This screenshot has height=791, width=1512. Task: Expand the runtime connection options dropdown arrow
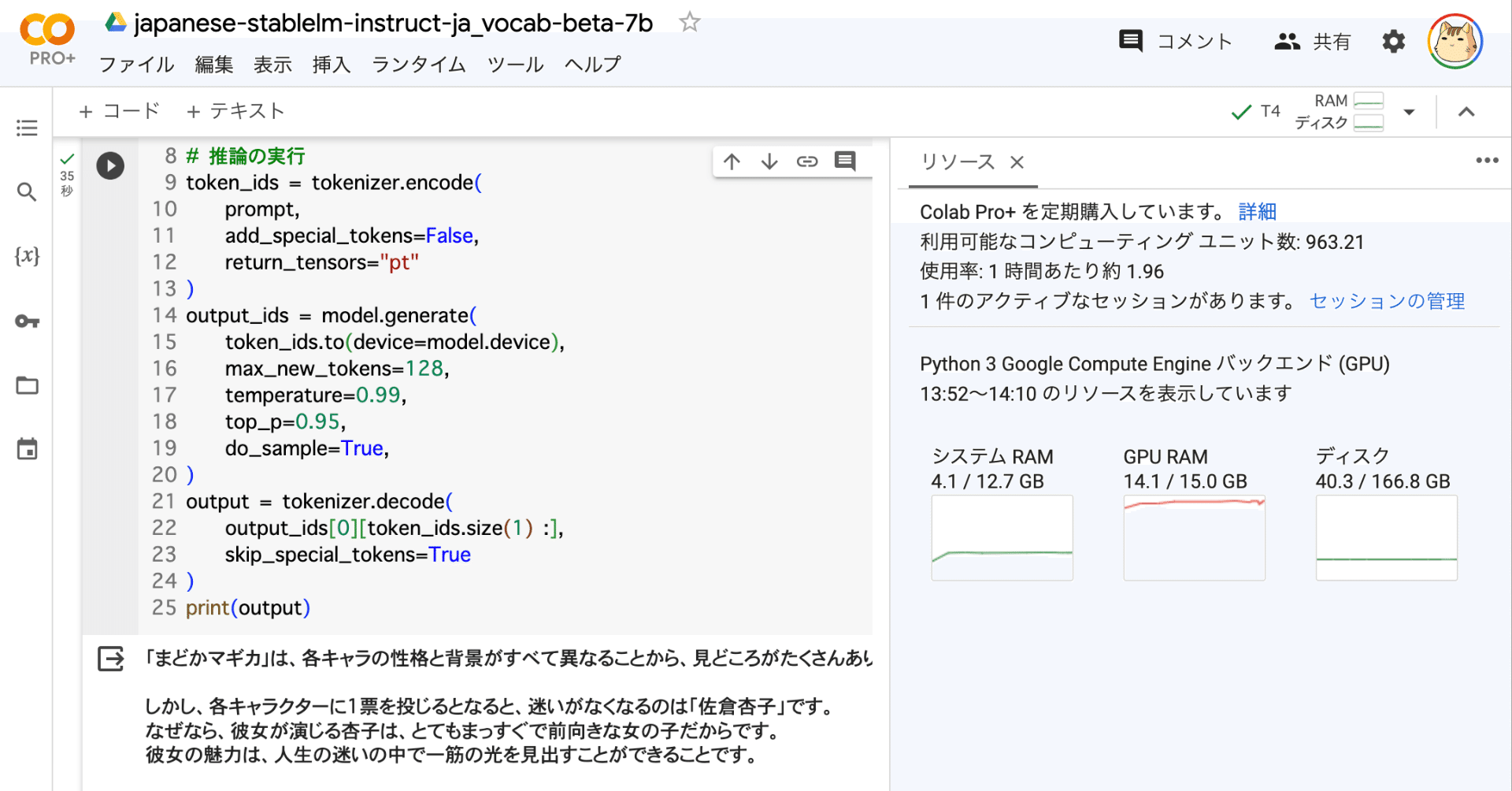[1410, 112]
